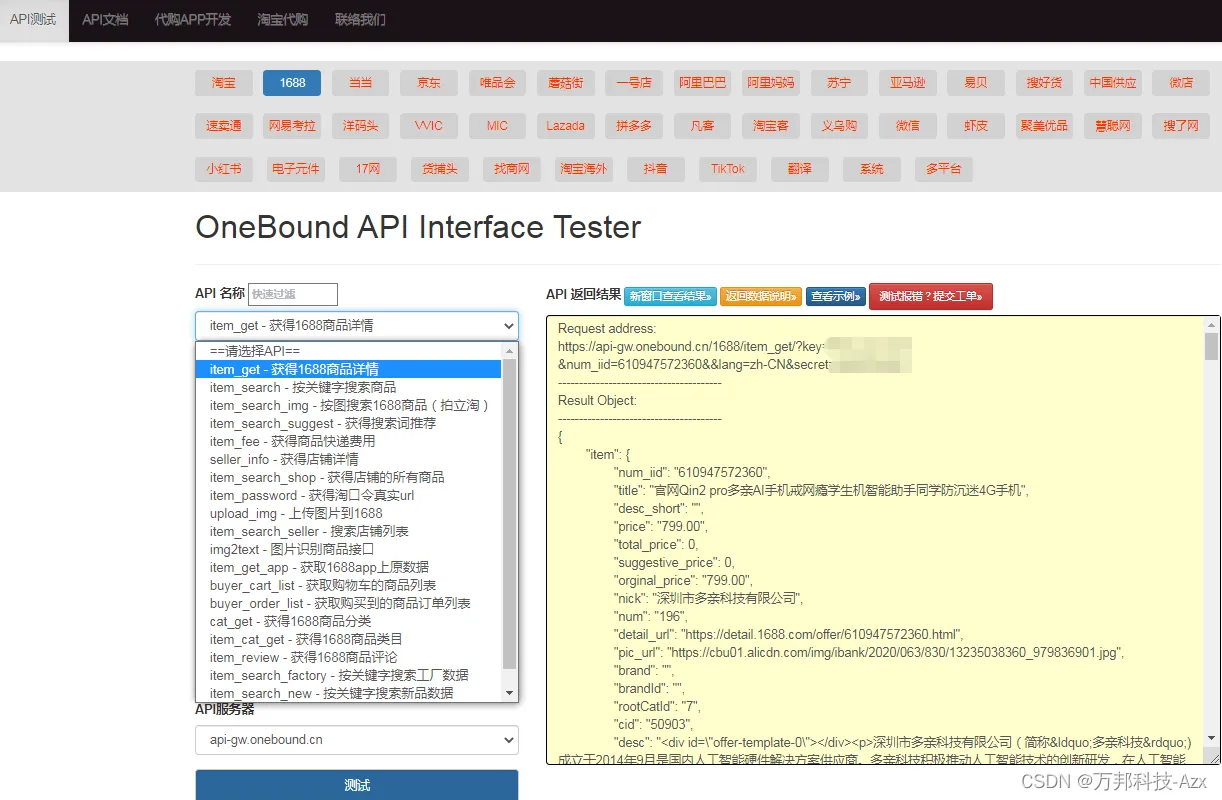Choose cat_get 获得1688商品分类 option
This screenshot has width=1222, height=800.
pos(349,621)
